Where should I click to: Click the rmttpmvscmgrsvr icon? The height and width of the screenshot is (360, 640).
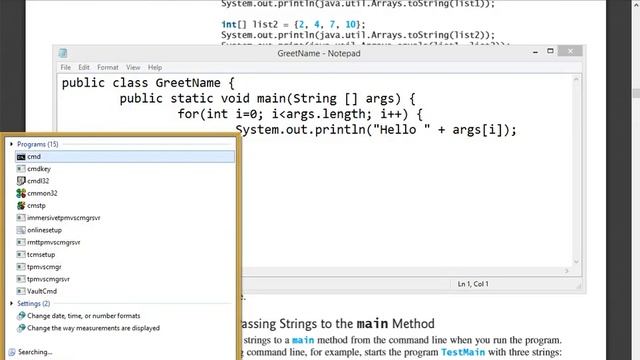(21, 242)
